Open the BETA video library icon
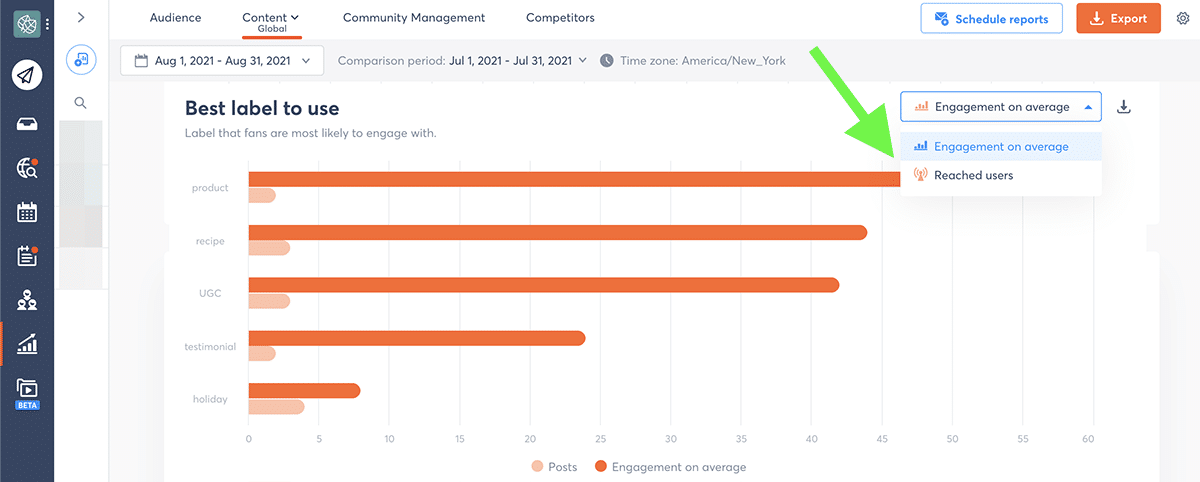The image size is (1200, 482). [x=27, y=390]
